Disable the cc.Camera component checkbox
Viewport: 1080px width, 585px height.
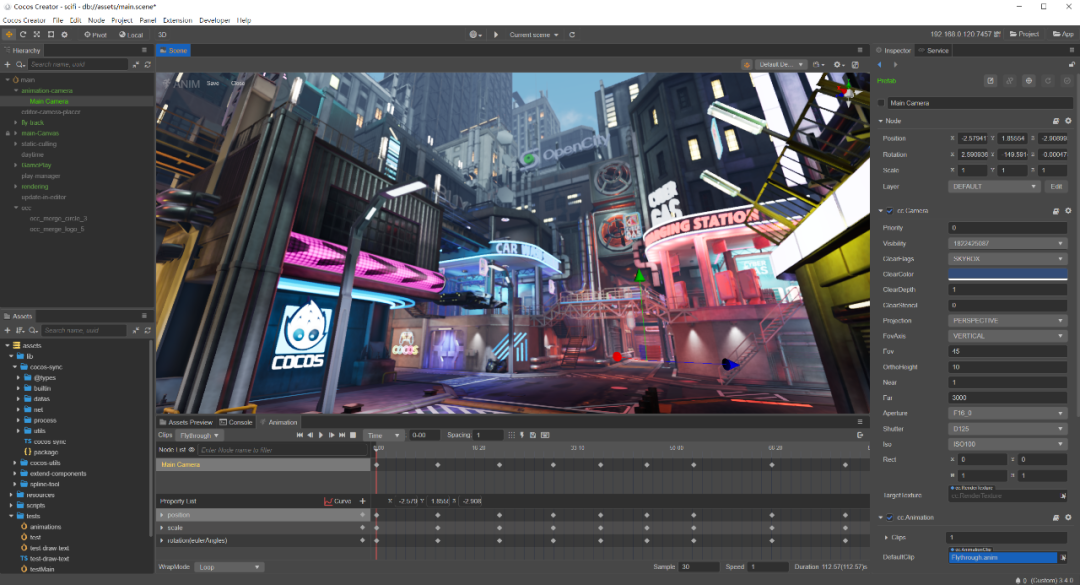click(890, 211)
